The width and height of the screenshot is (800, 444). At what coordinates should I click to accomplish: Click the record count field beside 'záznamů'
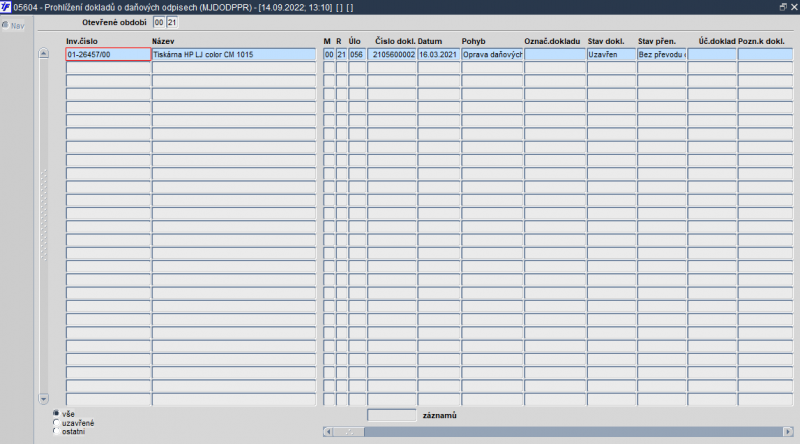tap(391, 415)
